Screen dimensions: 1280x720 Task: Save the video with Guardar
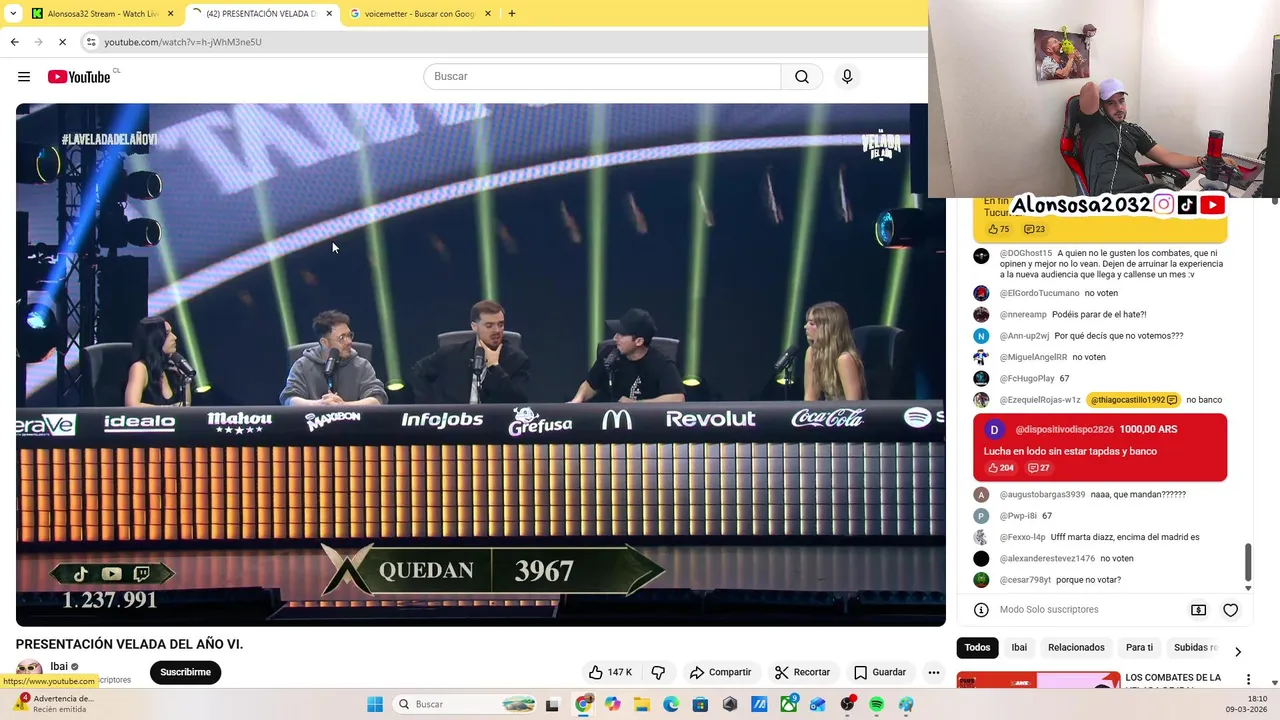point(880,672)
